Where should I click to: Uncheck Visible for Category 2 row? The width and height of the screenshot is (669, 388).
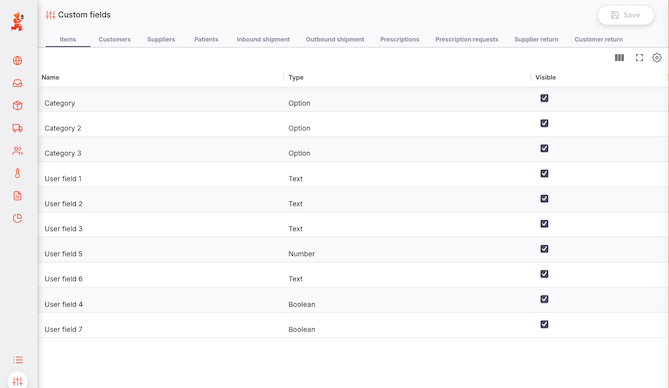click(544, 123)
